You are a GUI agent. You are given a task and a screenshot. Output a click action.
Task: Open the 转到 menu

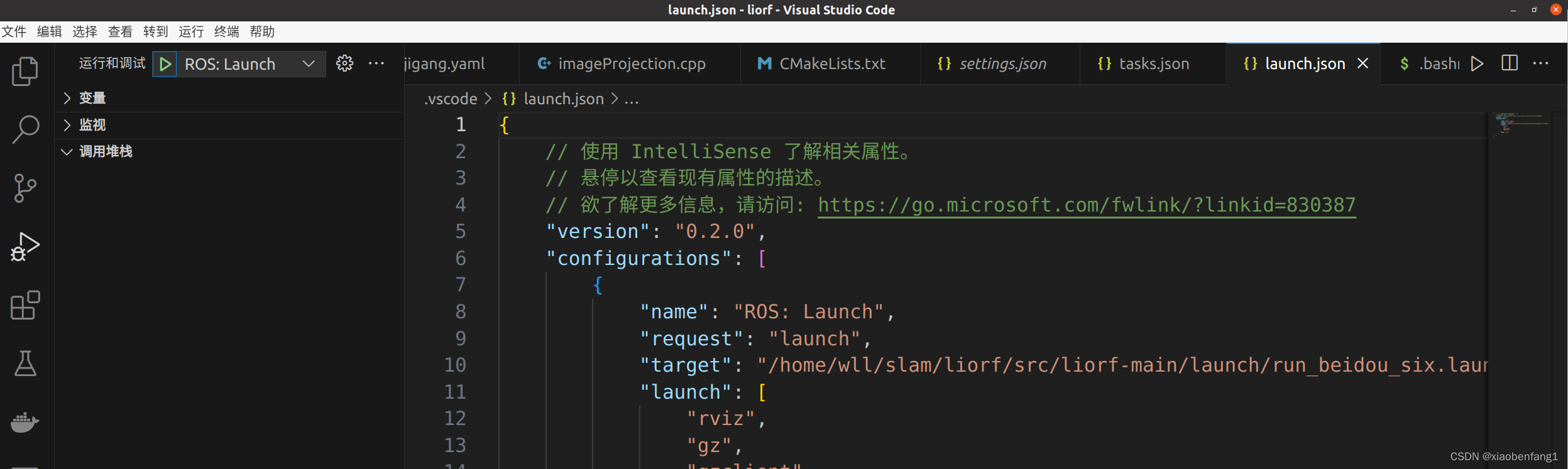click(155, 31)
